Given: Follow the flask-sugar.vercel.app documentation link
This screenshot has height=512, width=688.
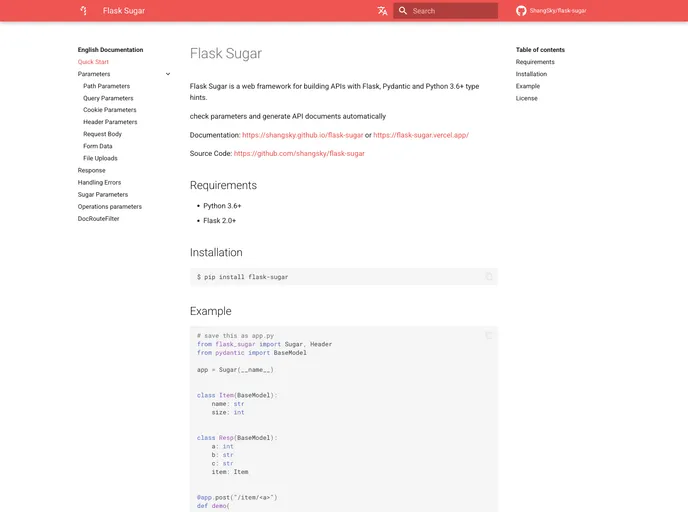Looking at the screenshot, I should (421, 135).
